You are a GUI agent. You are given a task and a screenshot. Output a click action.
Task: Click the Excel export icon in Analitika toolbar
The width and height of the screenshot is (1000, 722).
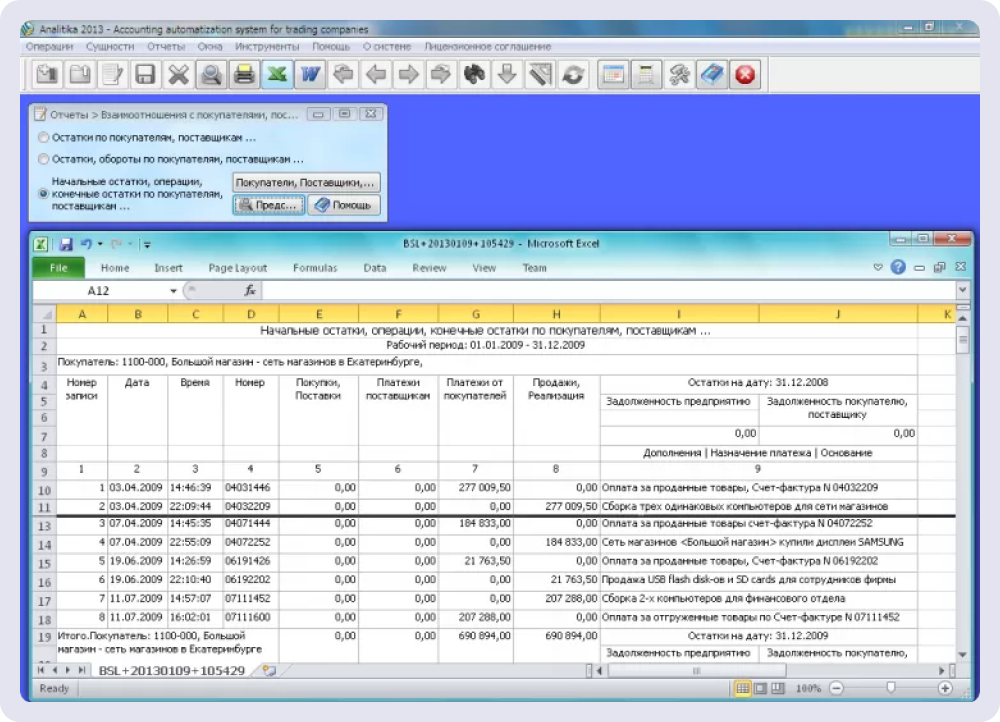tap(276, 74)
